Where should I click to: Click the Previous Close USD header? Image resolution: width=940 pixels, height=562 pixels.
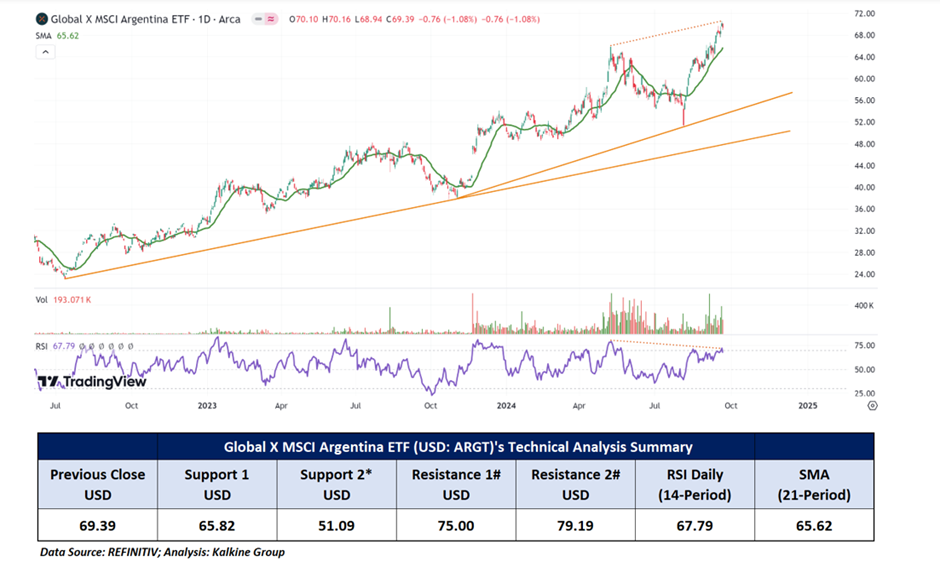pyautogui.click(x=98, y=485)
